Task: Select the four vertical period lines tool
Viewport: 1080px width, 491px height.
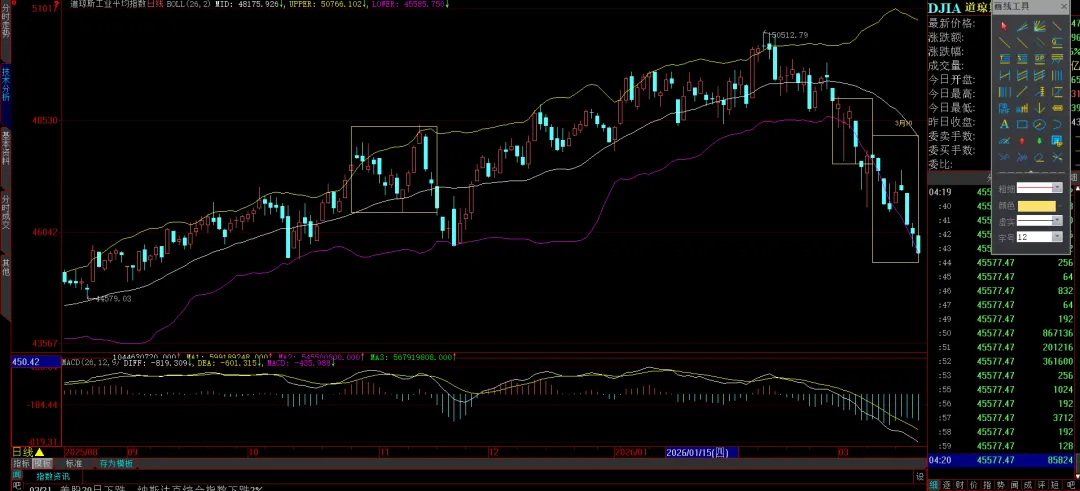Action: 1057,75
